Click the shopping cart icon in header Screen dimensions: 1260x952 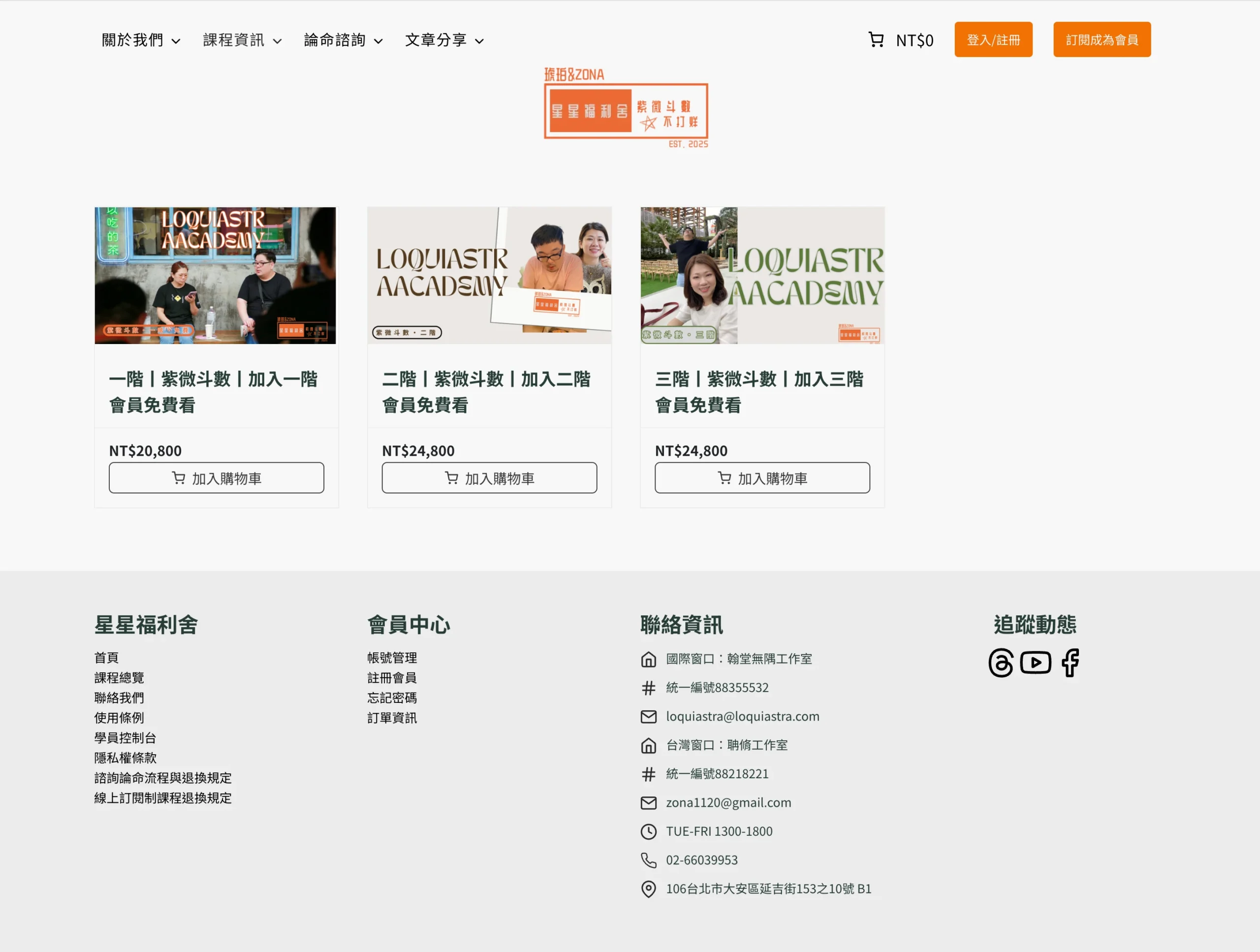876,40
